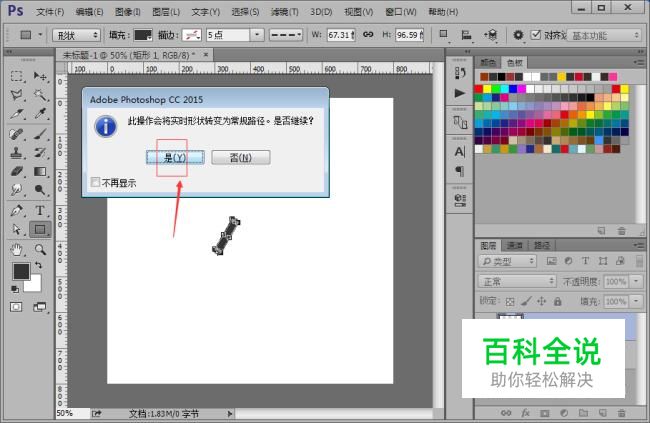Link width and height
The image size is (650, 423).
(368, 35)
